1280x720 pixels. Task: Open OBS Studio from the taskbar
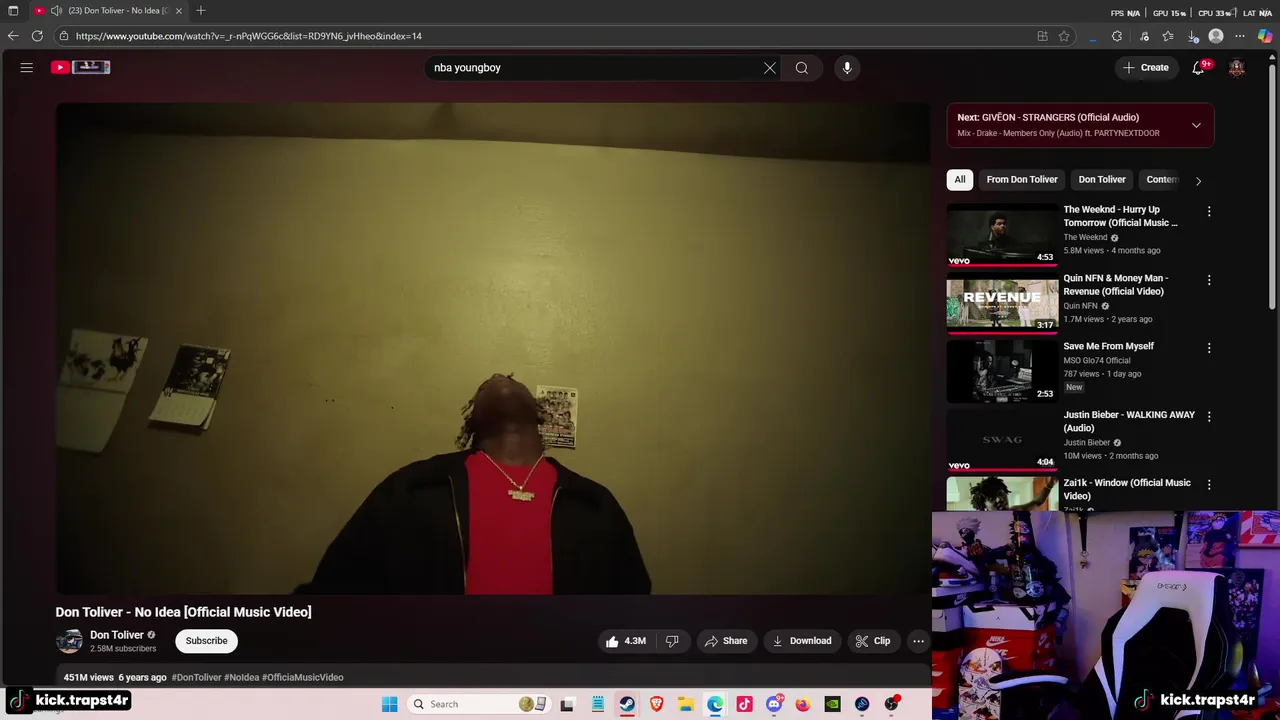click(x=891, y=704)
